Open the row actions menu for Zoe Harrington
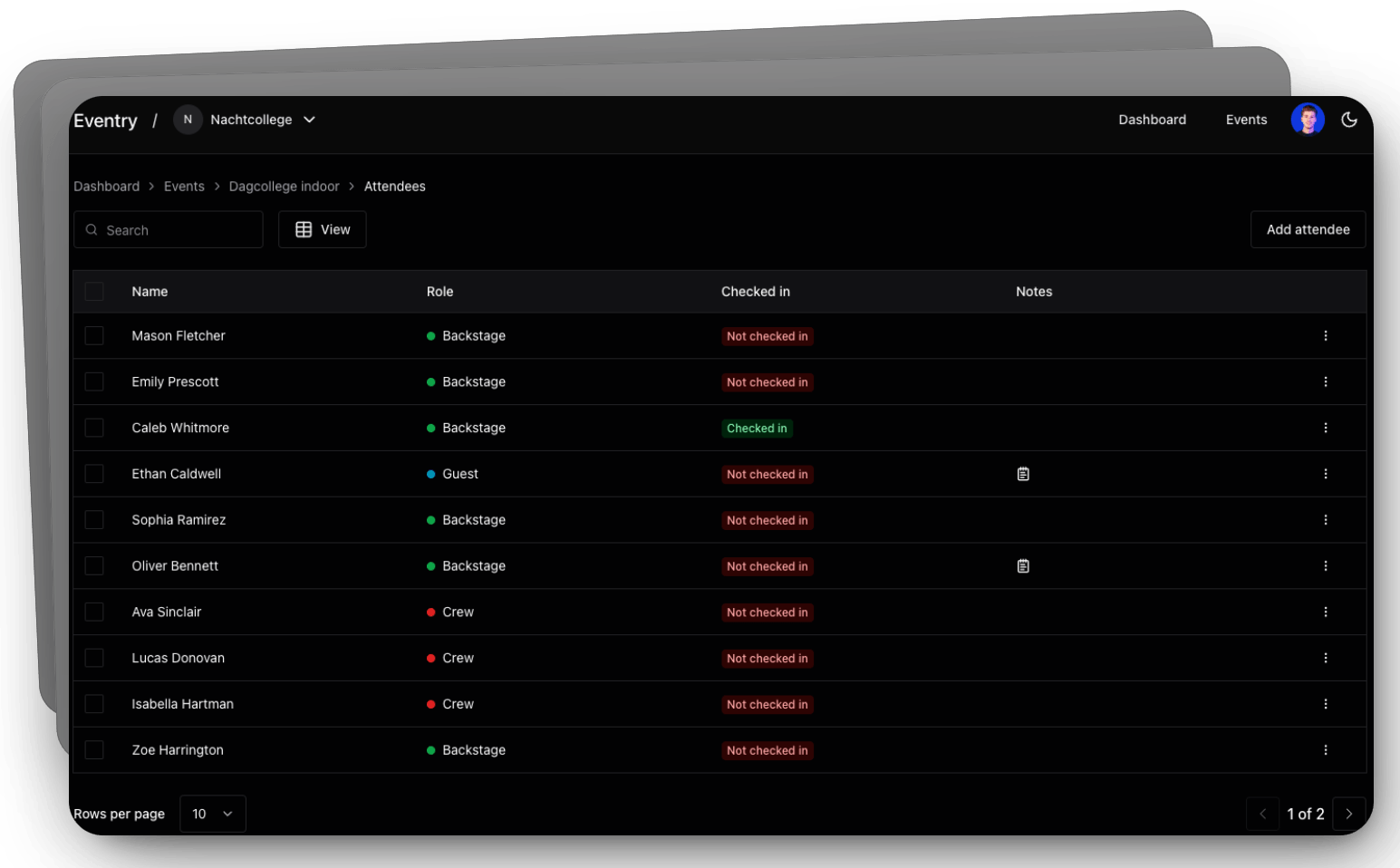1400x868 pixels. pos(1326,749)
